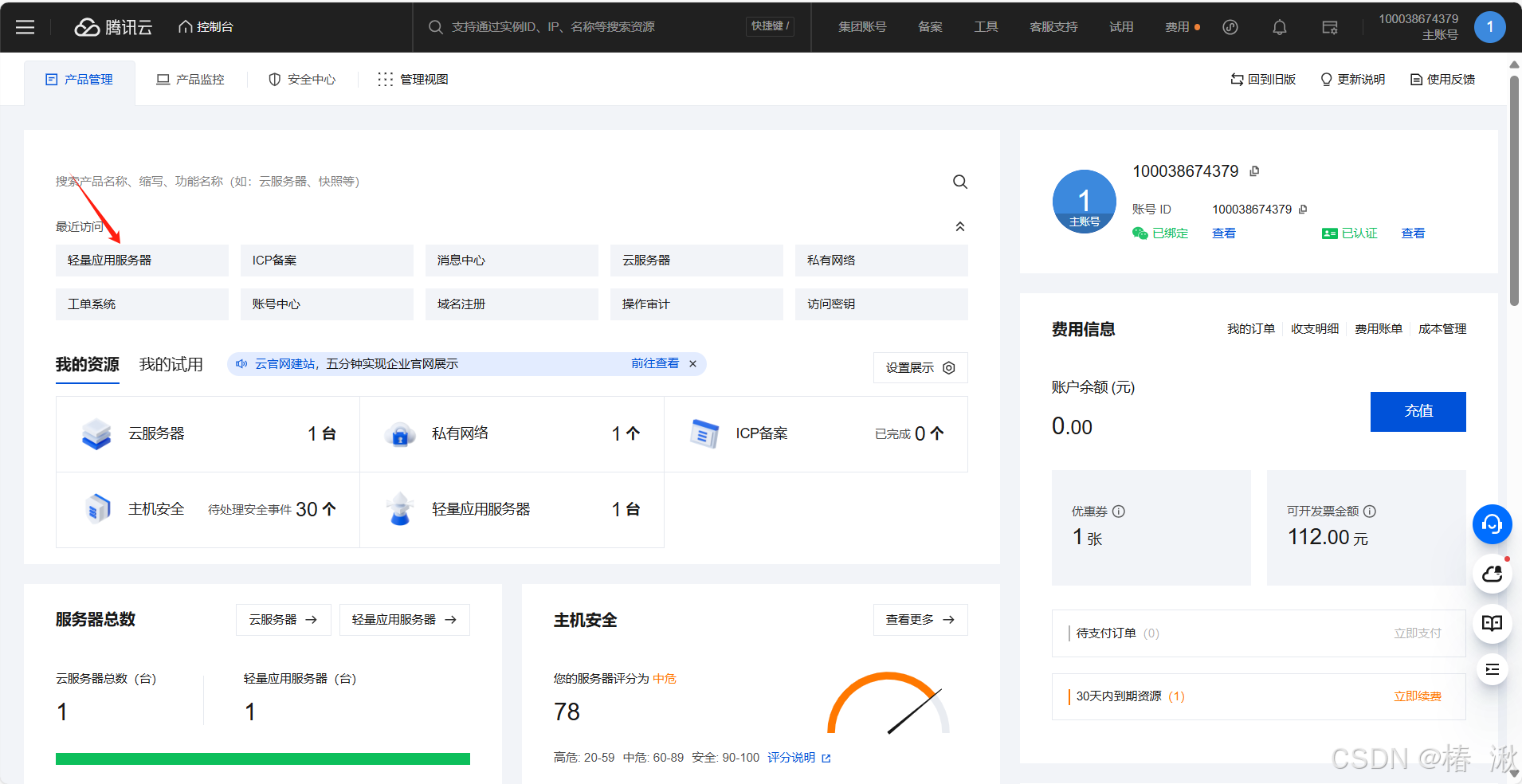Viewport: 1522px width, 784px height.
Task: Open 客服支持 menu
Action: (x=1053, y=27)
